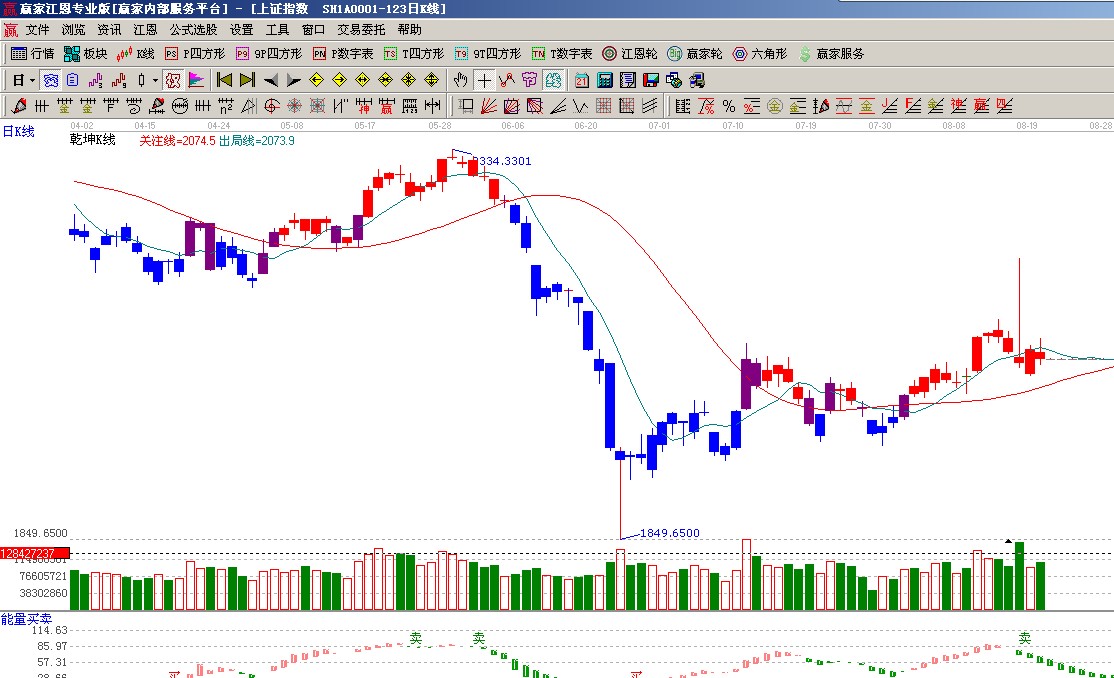This screenshot has height=678, width=1114.
Task: Click the 日K线 chart label
Action: tap(18, 131)
